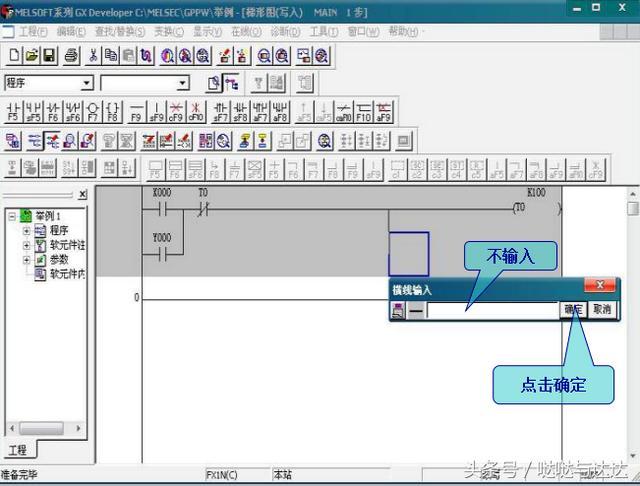640x486 pixels.
Task: Open the 在线(O) menu
Action: [246, 32]
